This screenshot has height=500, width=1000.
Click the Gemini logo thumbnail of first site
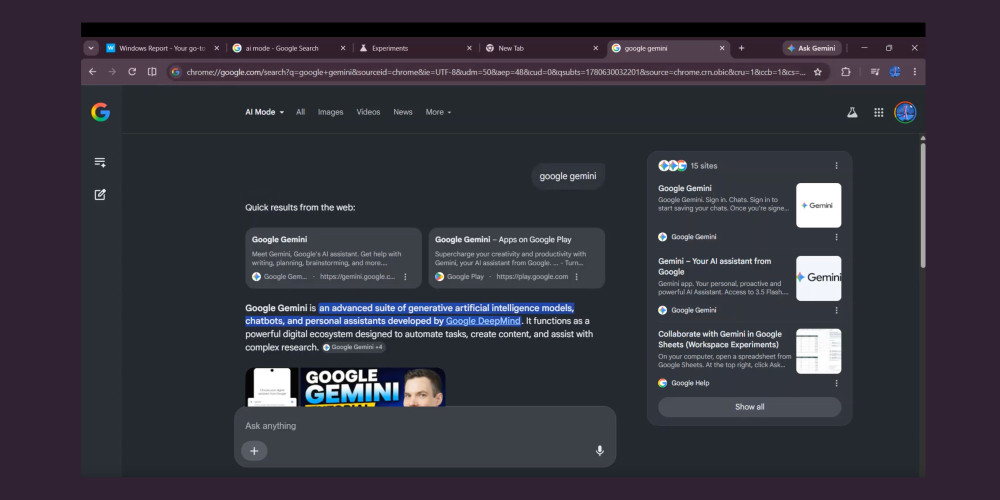[818, 205]
